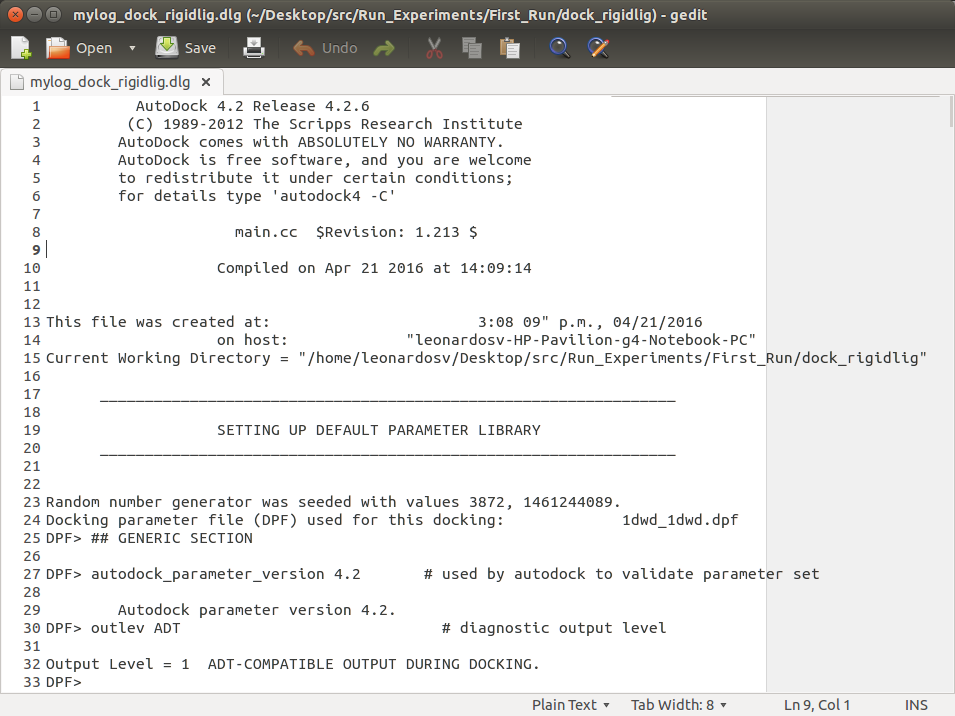Click text 'Compiled on Apr 21 2016'
The width and height of the screenshot is (955, 716).
tap(320, 268)
